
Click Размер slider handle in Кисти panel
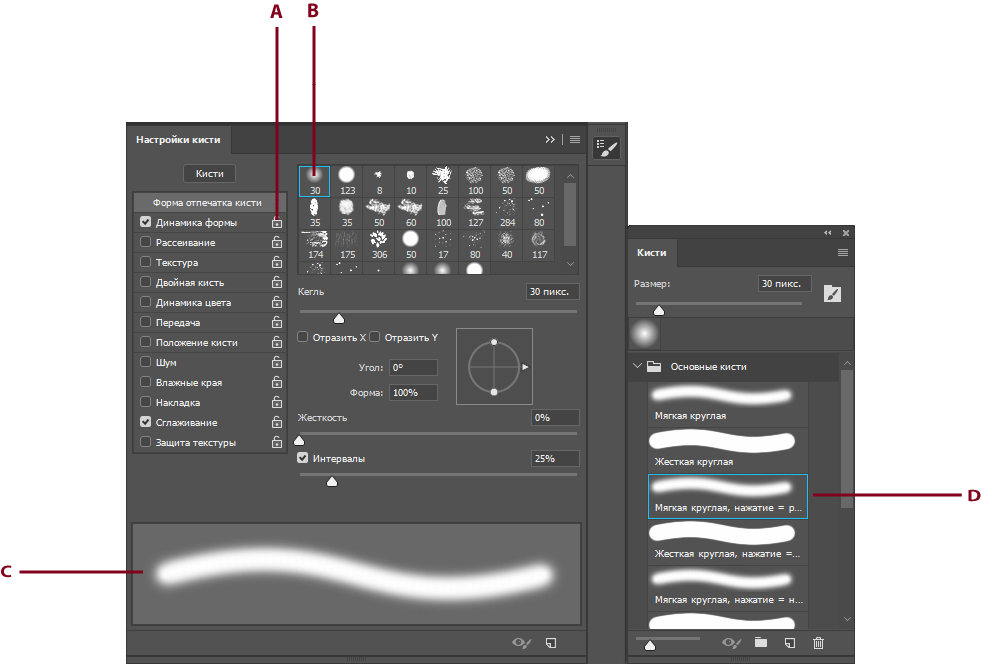point(659,310)
